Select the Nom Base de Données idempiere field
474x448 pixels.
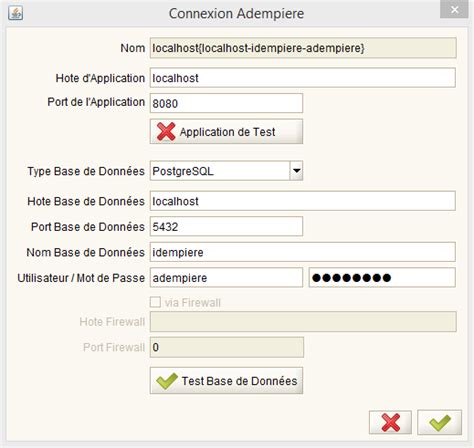(303, 252)
